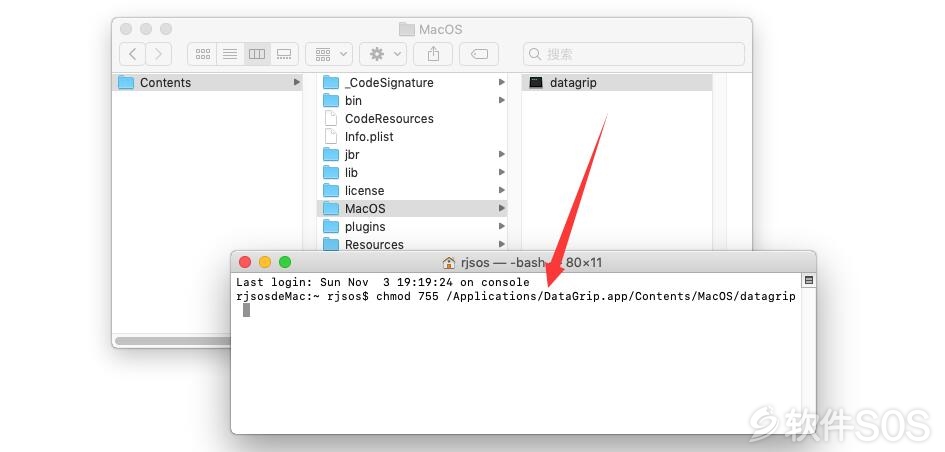Expand the plugins folder arrow

coord(501,226)
